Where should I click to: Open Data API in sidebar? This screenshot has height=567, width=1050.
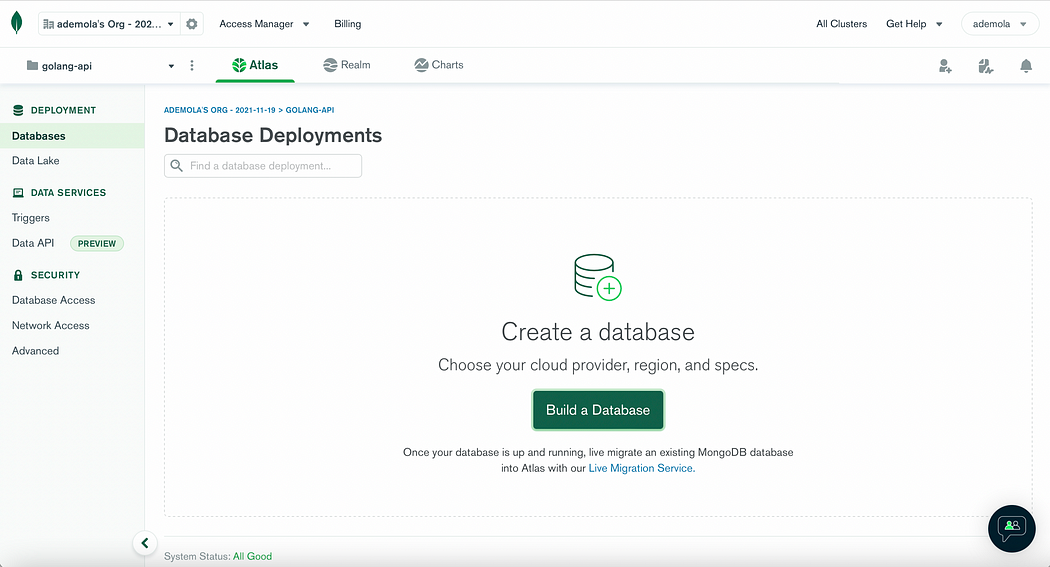pyautogui.click(x=33, y=243)
